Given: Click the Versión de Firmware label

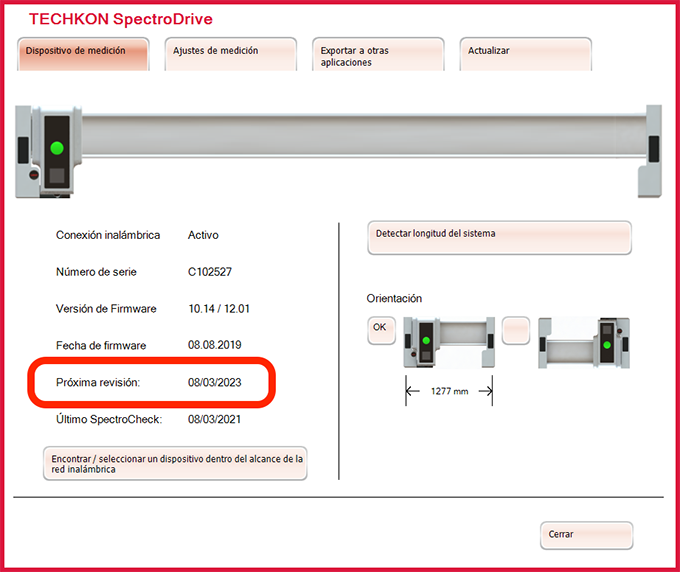Looking at the screenshot, I should (106, 309).
